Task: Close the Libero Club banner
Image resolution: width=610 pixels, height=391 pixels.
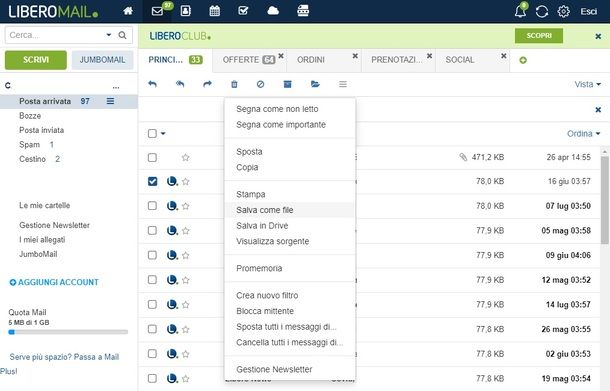Action: [x=598, y=36]
